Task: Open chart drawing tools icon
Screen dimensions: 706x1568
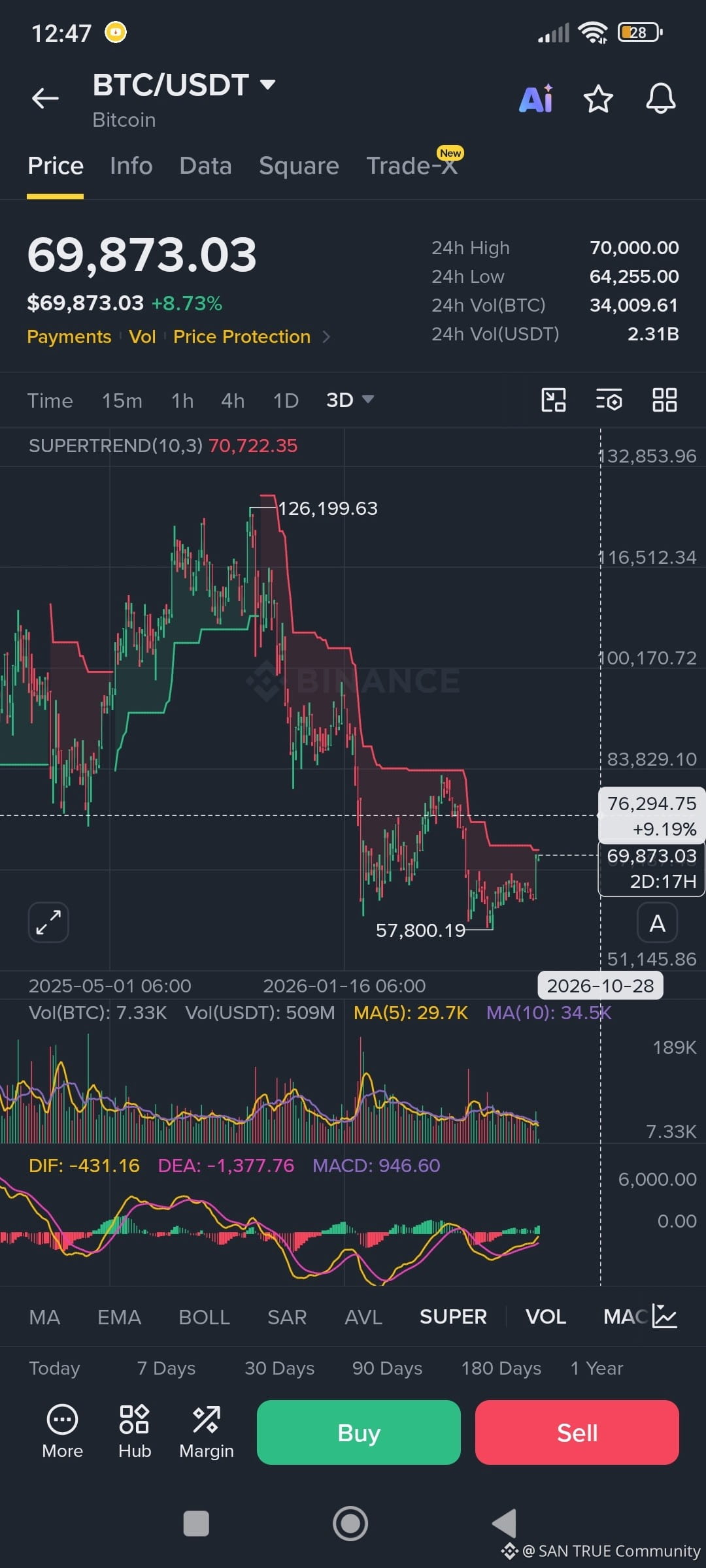Action: 554,400
